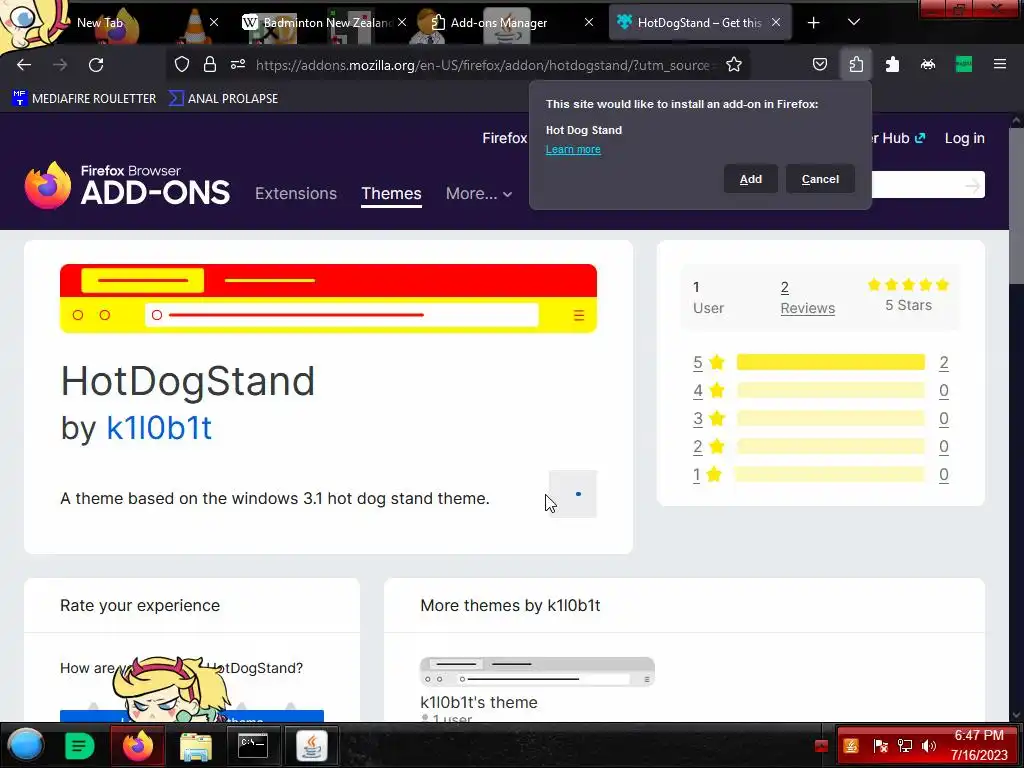Reload the current page
This screenshot has height=768, width=1024.
click(x=96, y=65)
